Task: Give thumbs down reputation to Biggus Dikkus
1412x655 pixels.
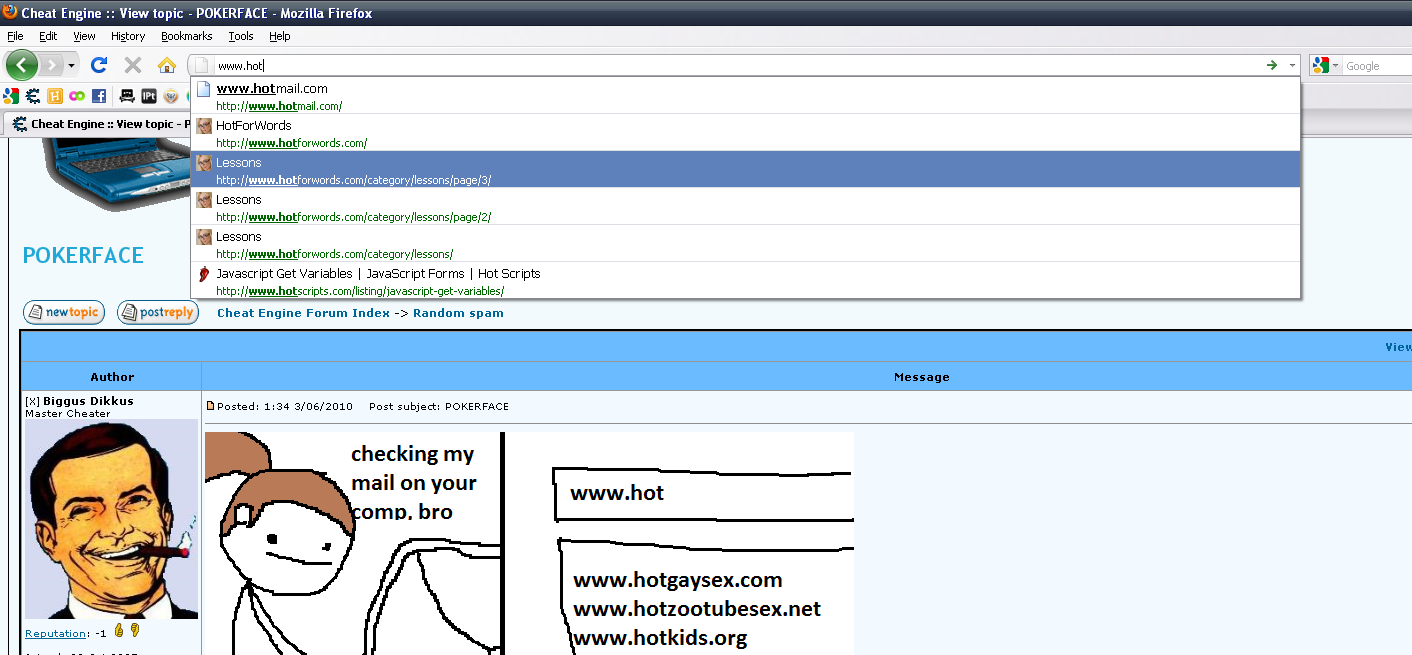Action: click(x=135, y=631)
